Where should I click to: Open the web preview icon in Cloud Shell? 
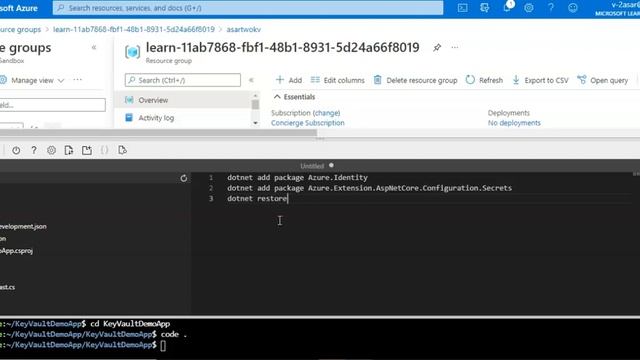point(122,150)
